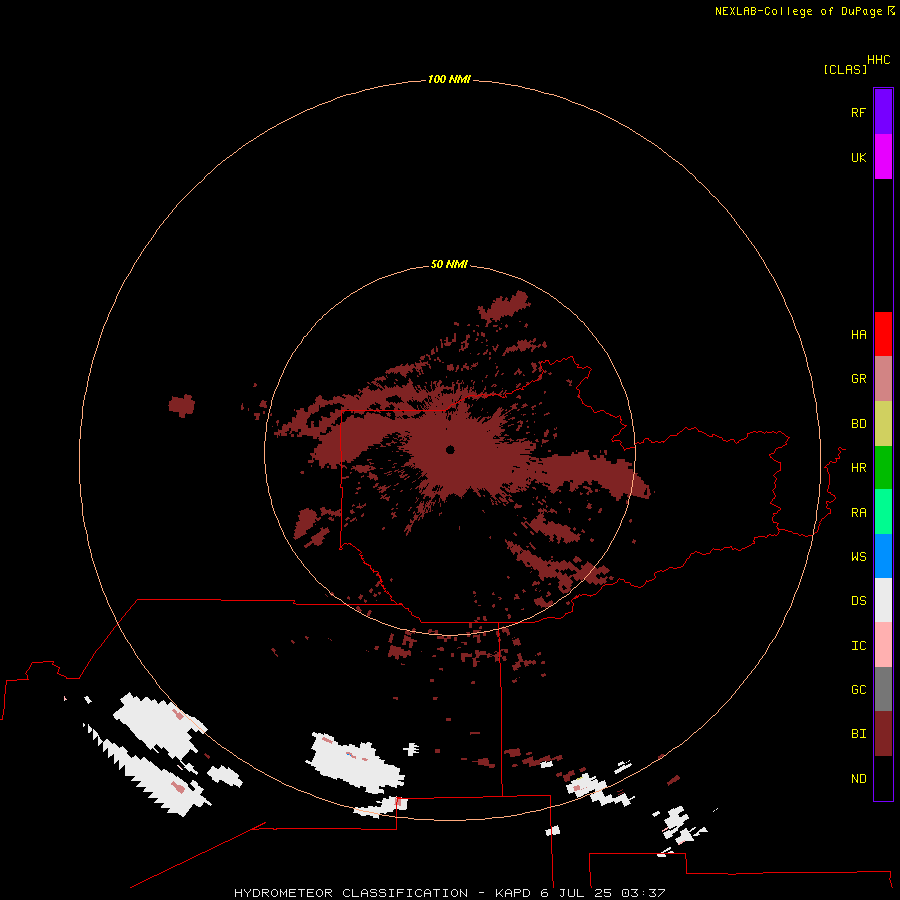The image size is (900, 900).
Task: Click the 'WS' legend label
Action: tap(858, 556)
